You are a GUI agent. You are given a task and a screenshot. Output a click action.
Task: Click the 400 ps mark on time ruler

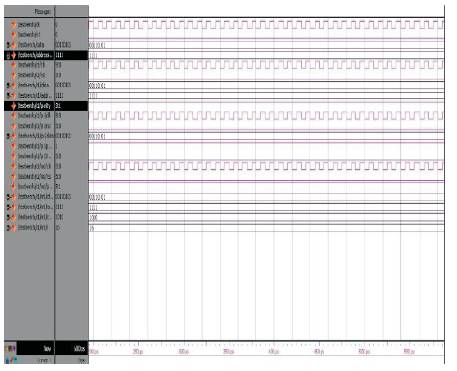[x=273, y=351]
